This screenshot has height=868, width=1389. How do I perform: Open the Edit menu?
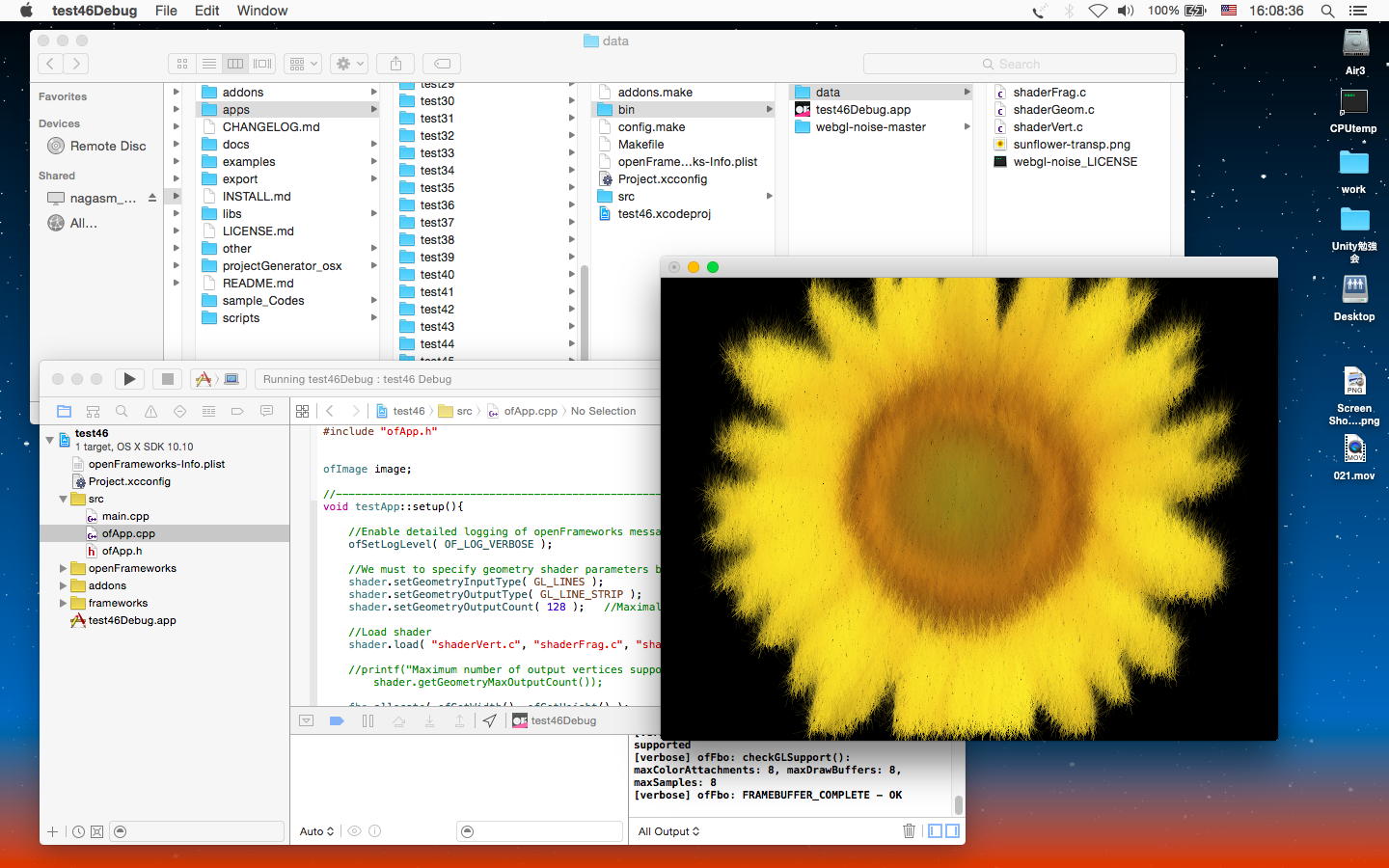coord(206,11)
